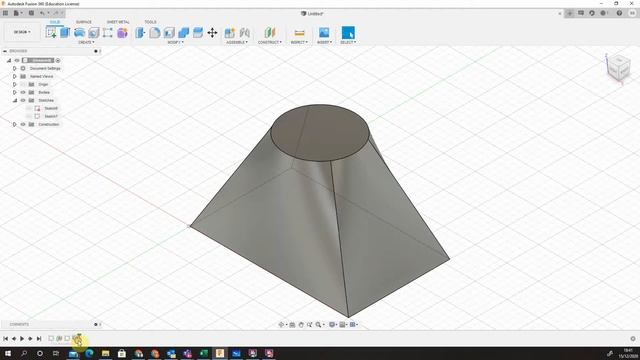Toggle visibility eye of Construction folder
This screenshot has height=360, width=640.
coord(23,124)
